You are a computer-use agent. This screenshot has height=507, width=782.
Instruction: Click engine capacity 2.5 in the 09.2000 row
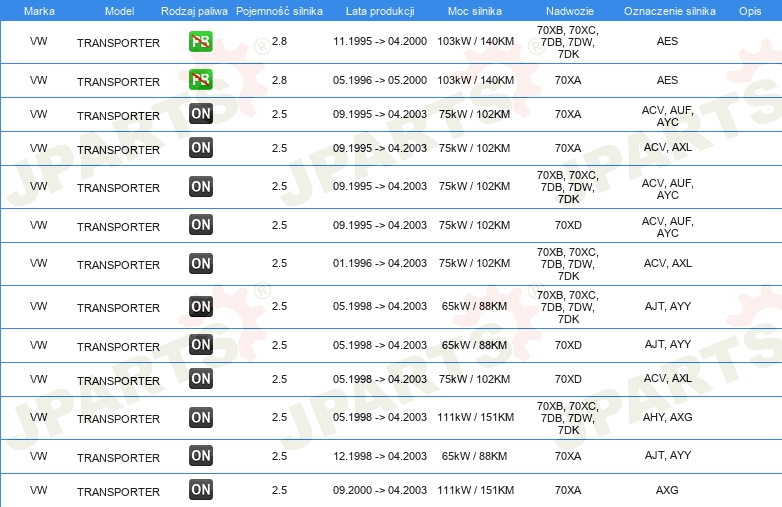point(279,490)
